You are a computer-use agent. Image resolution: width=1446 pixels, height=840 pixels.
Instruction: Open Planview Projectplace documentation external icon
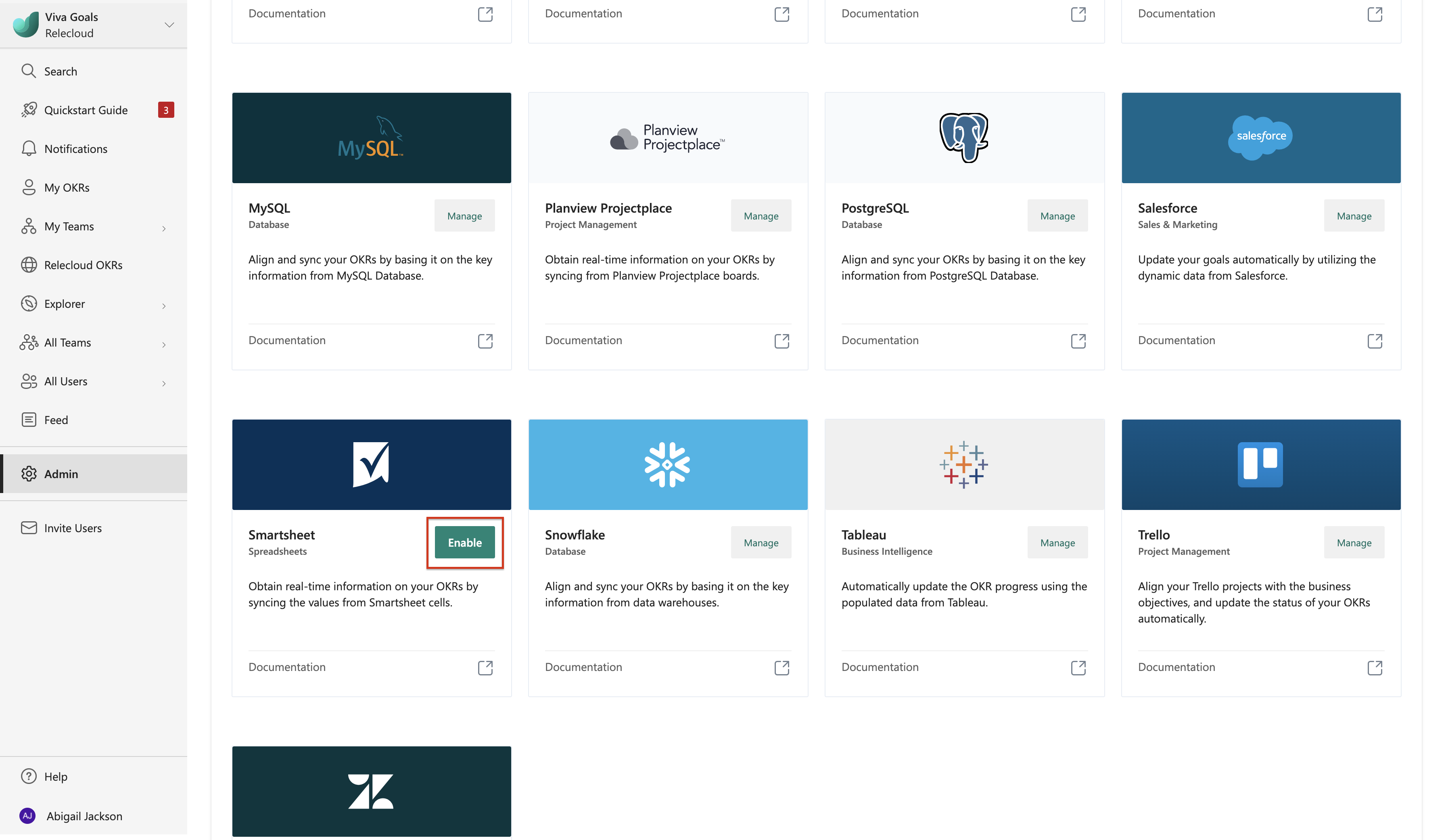point(782,341)
